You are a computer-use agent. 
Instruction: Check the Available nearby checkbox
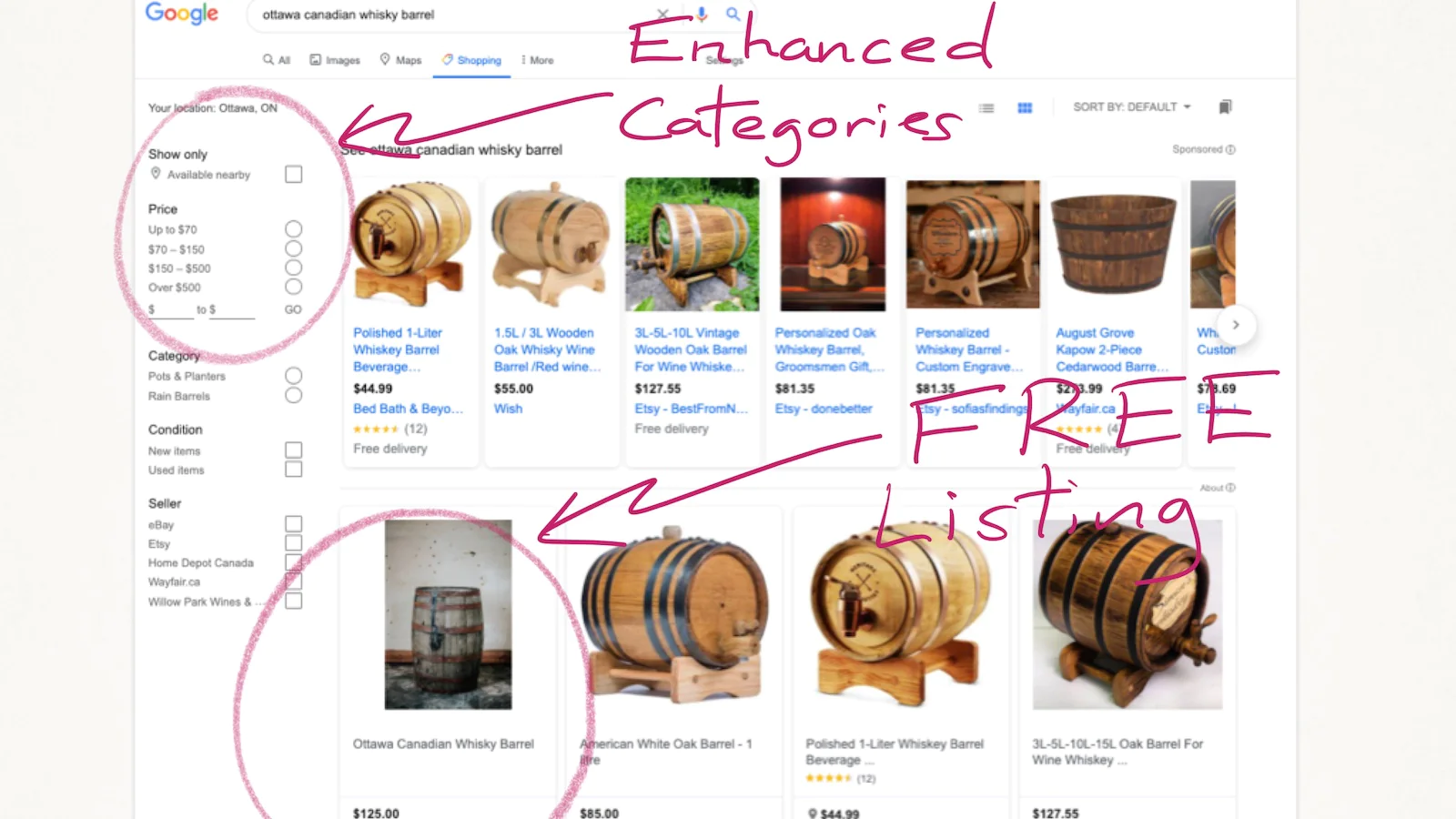coord(293,174)
